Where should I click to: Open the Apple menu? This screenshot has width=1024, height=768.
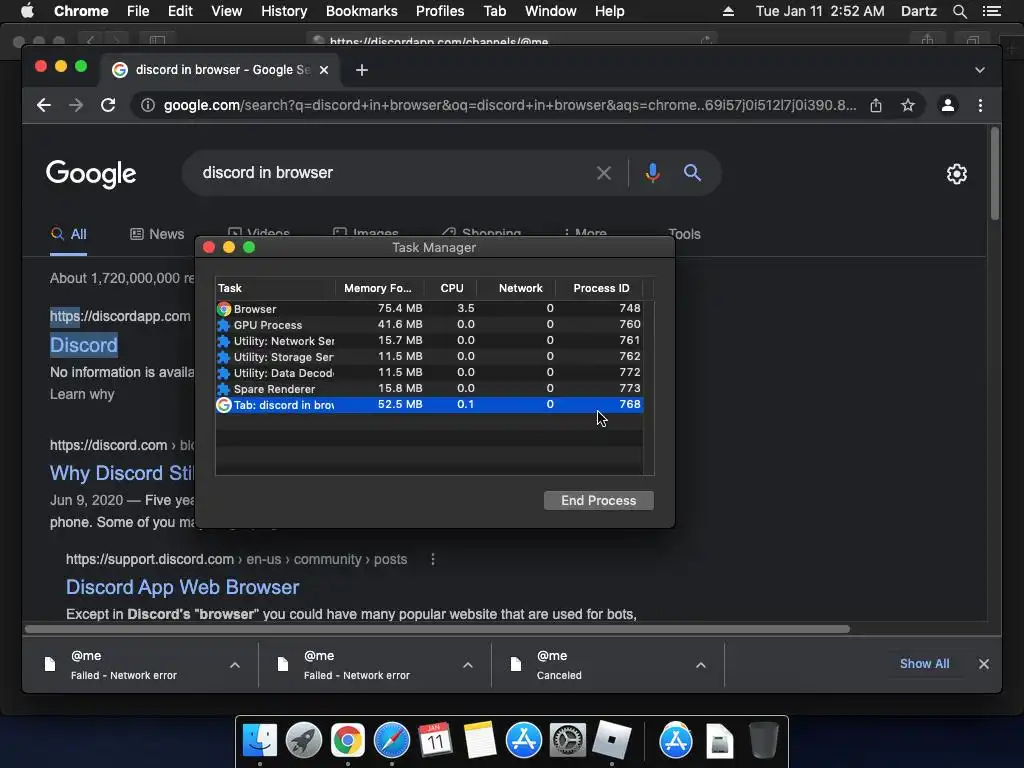pyautogui.click(x=27, y=11)
